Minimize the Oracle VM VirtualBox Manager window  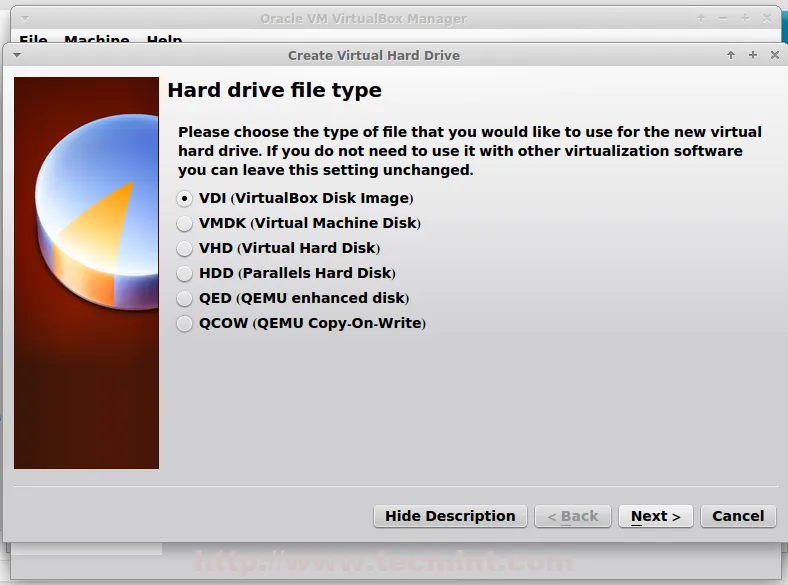coord(722,18)
